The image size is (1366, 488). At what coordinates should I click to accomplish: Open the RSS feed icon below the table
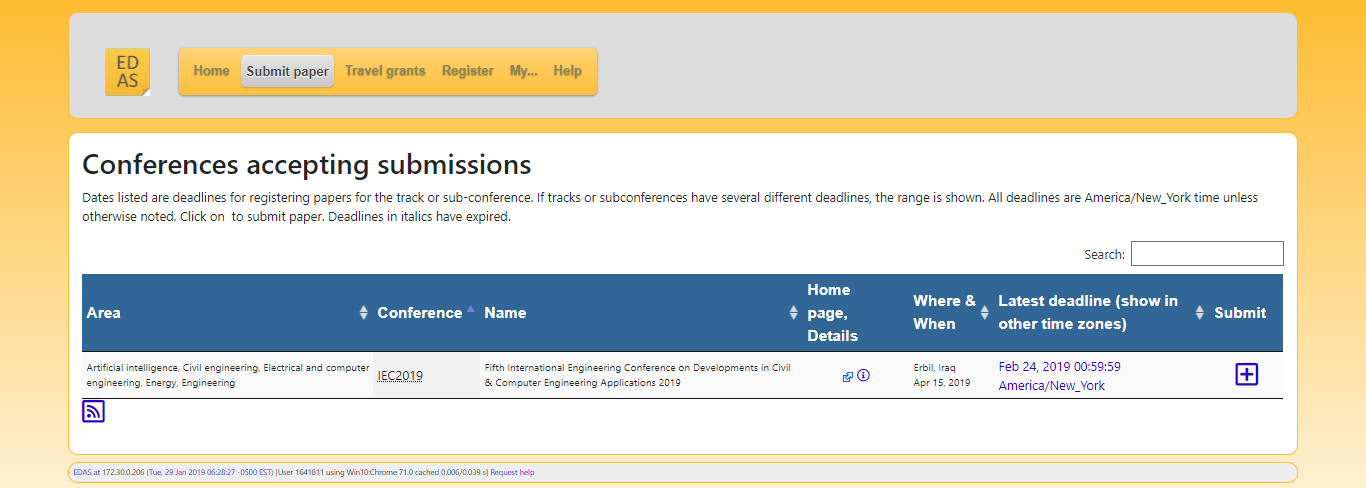tap(93, 411)
